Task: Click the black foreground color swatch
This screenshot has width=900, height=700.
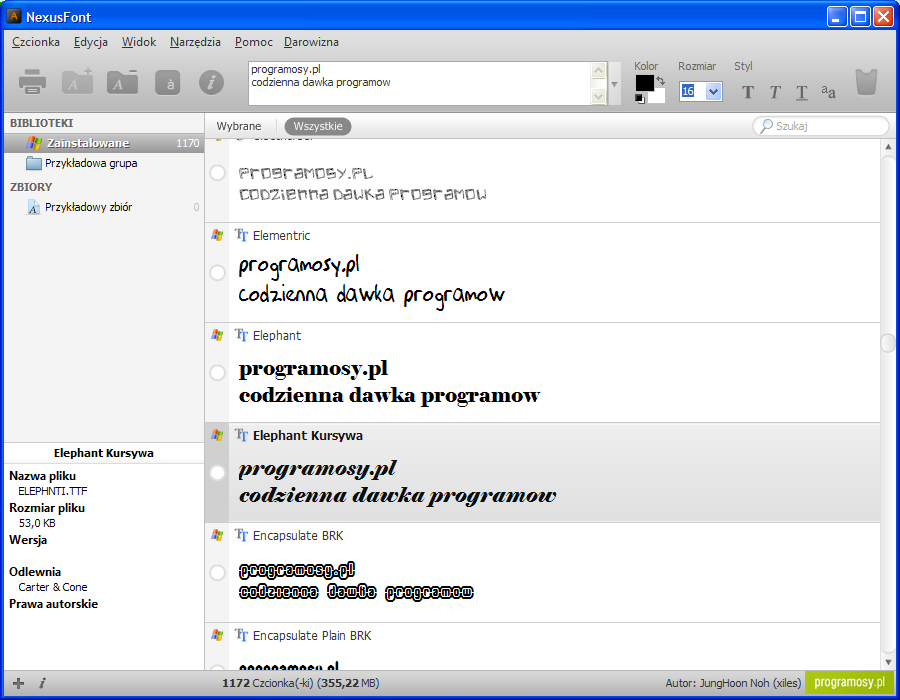Action: [x=644, y=83]
